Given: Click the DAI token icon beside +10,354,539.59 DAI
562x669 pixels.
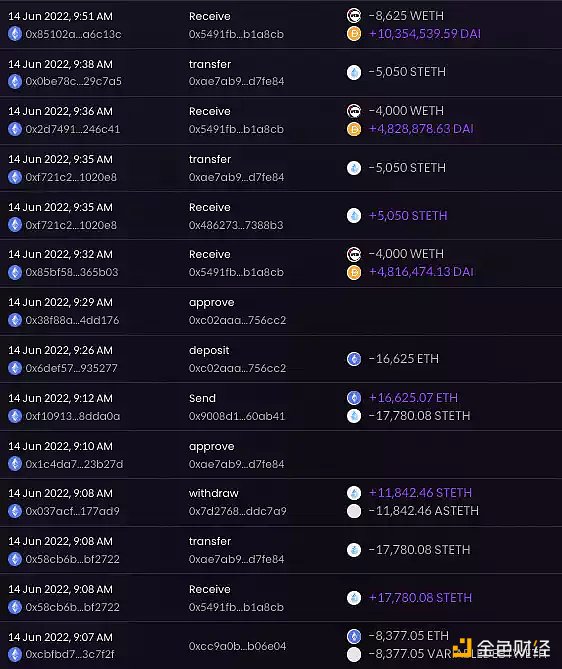Looking at the screenshot, I should [354, 34].
